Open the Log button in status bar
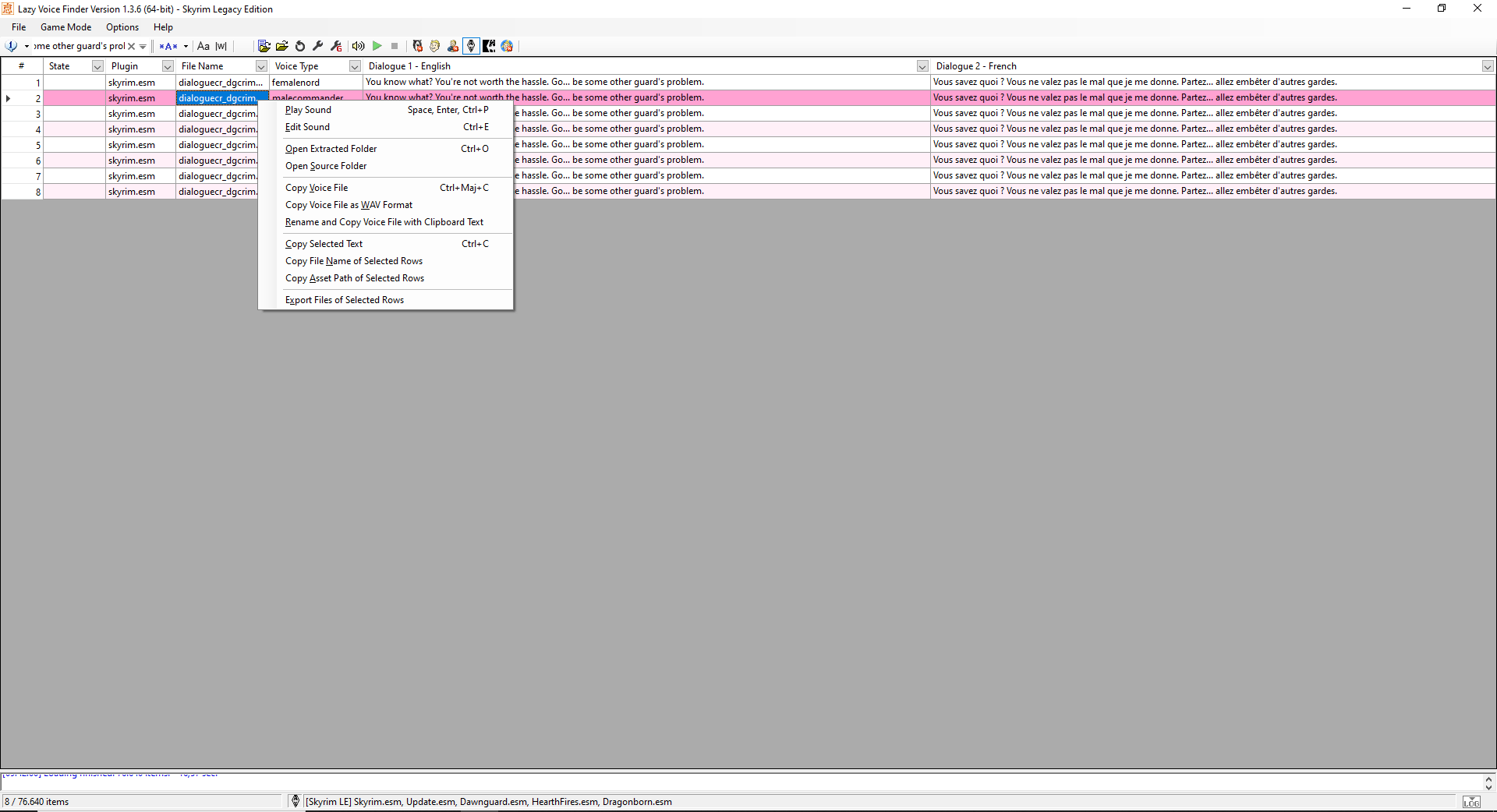1497x812 pixels. [1471, 802]
